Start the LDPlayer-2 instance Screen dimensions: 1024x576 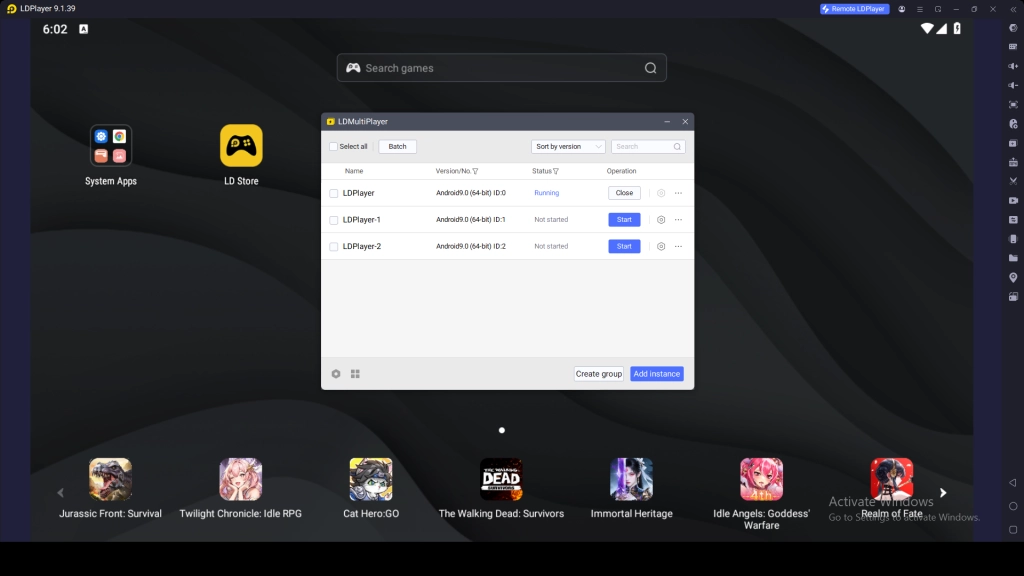[x=624, y=246]
